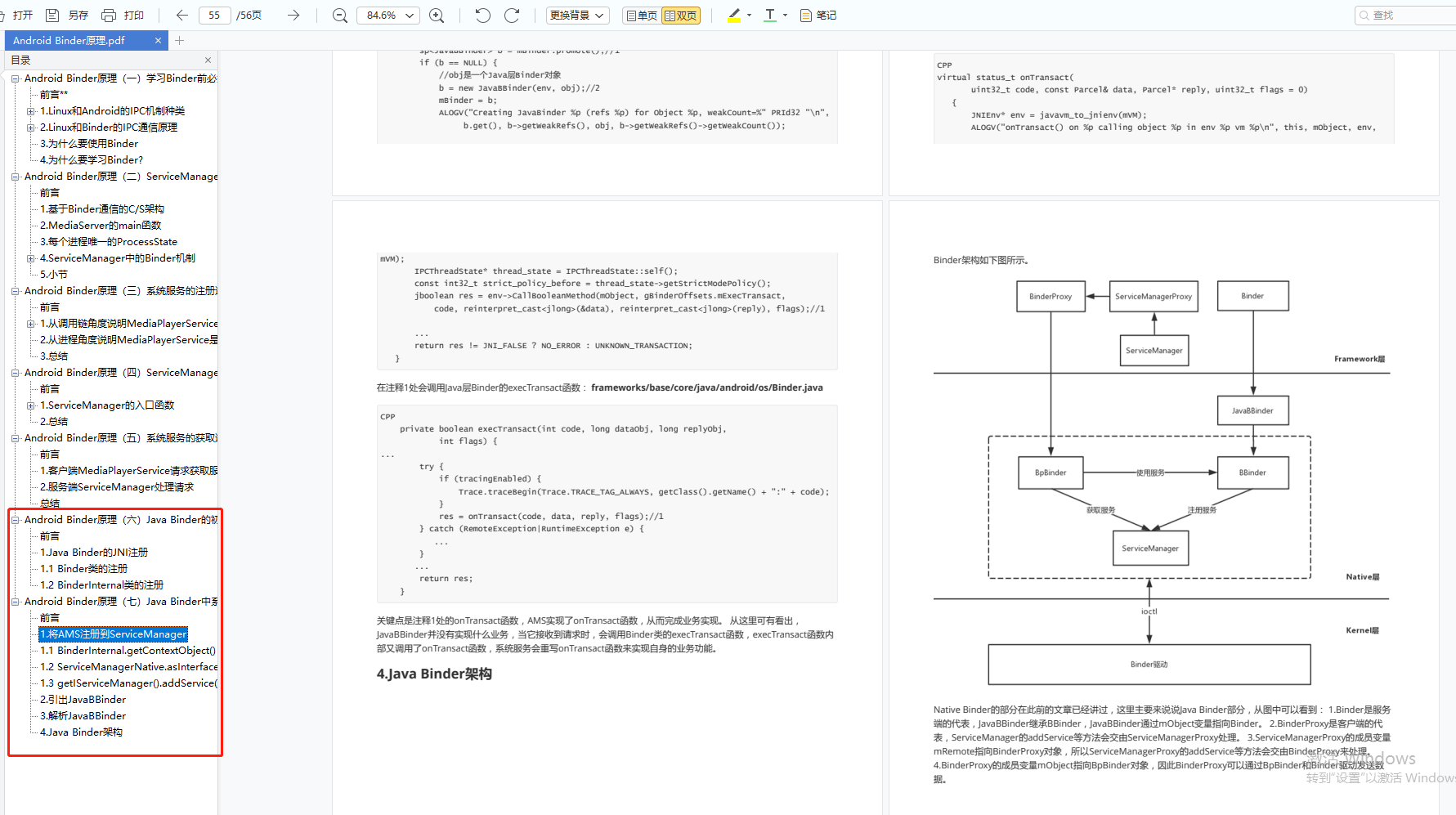
Task: Open outline entry 4.为什么要学习Binder?
Action: 92,160
